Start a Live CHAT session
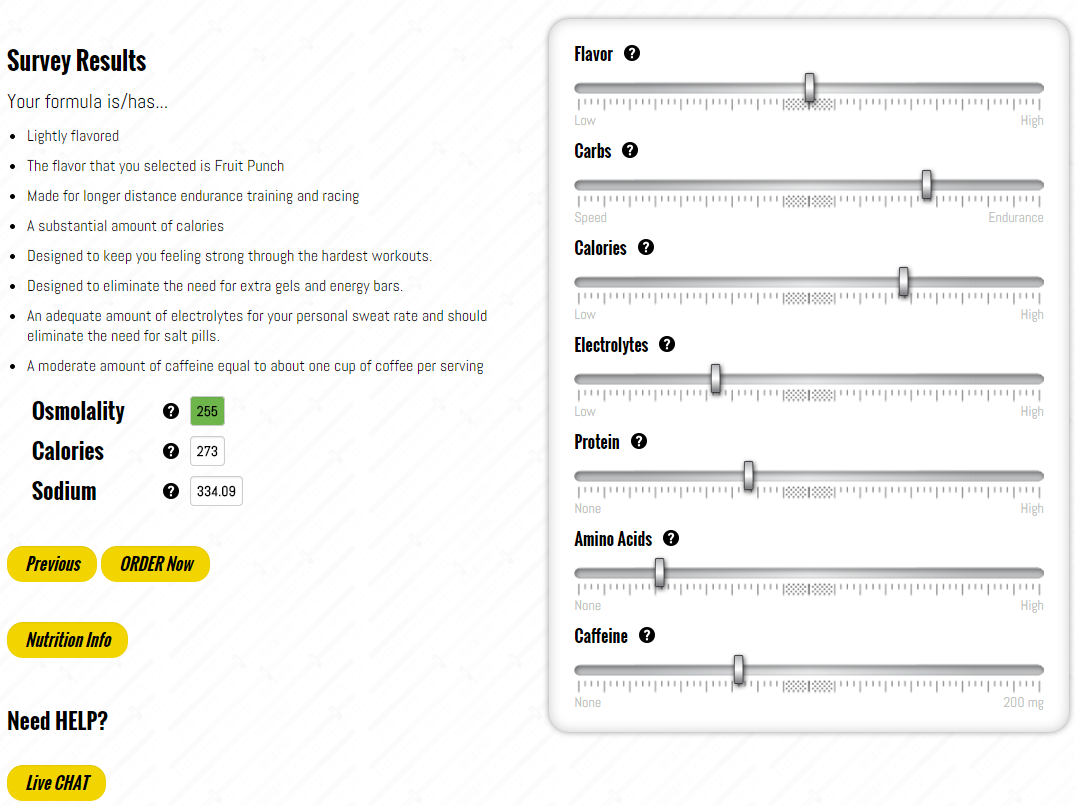 pyautogui.click(x=57, y=783)
